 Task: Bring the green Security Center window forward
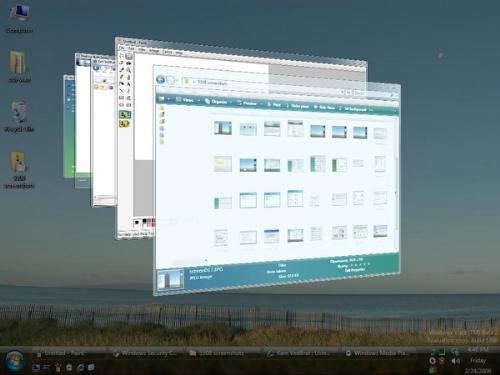(x=69, y=127)
